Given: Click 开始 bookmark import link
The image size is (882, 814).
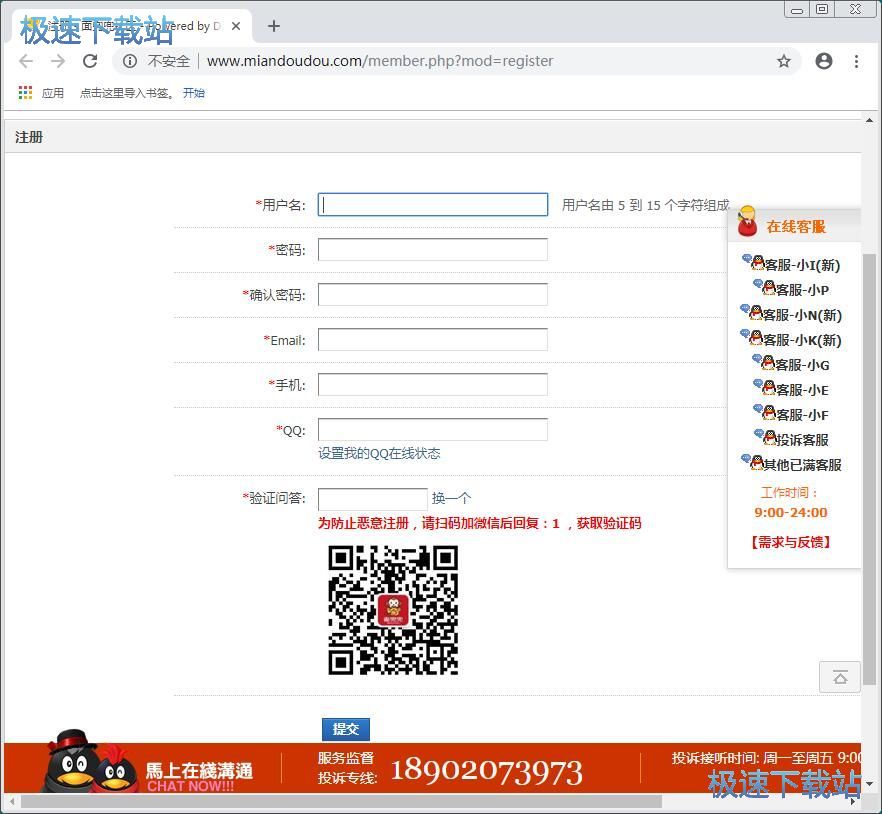Looking at the screenshot, I should 194,93.
